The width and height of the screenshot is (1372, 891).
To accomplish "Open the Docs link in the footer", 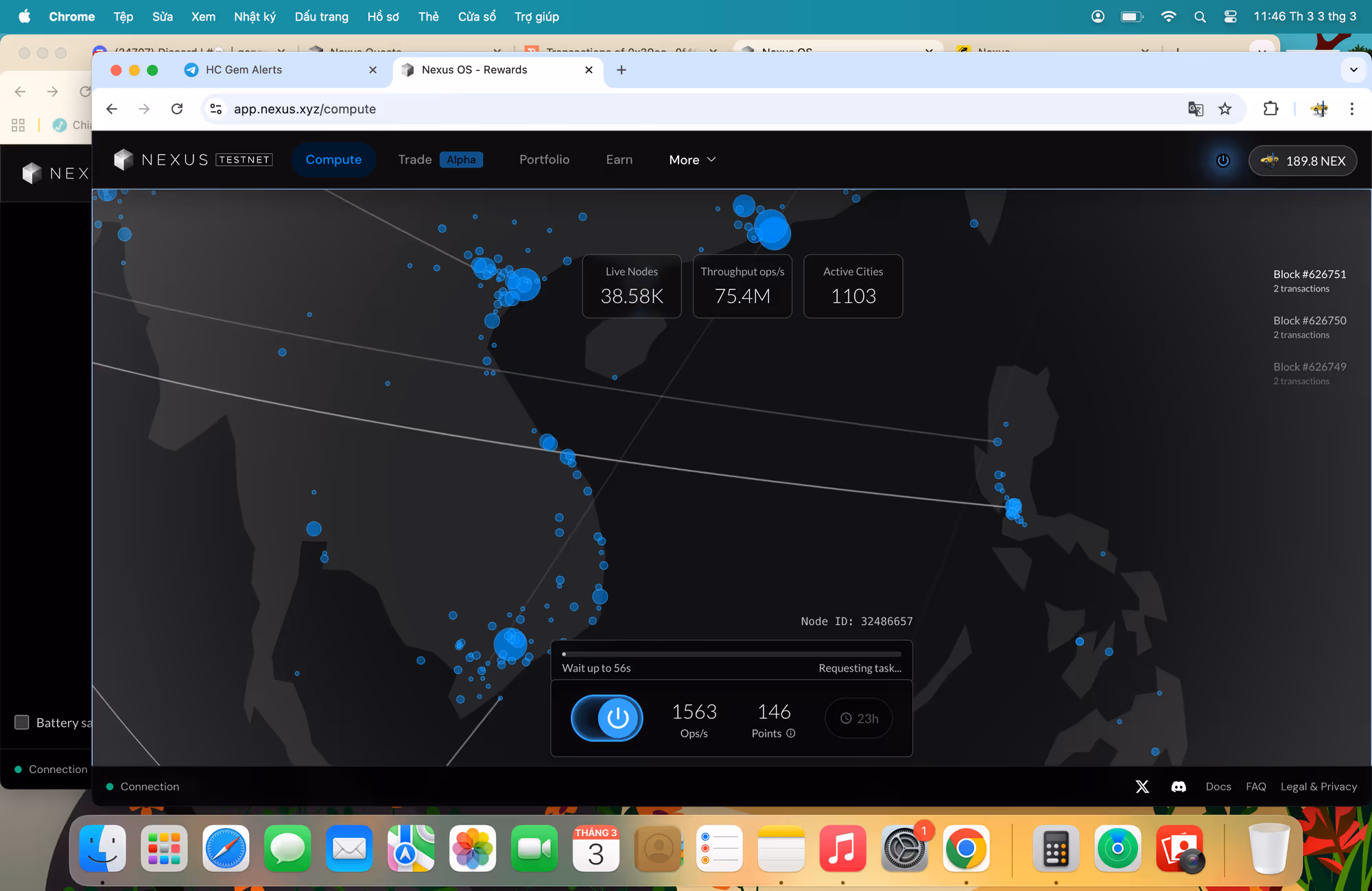I will (x=1218, y=787).
